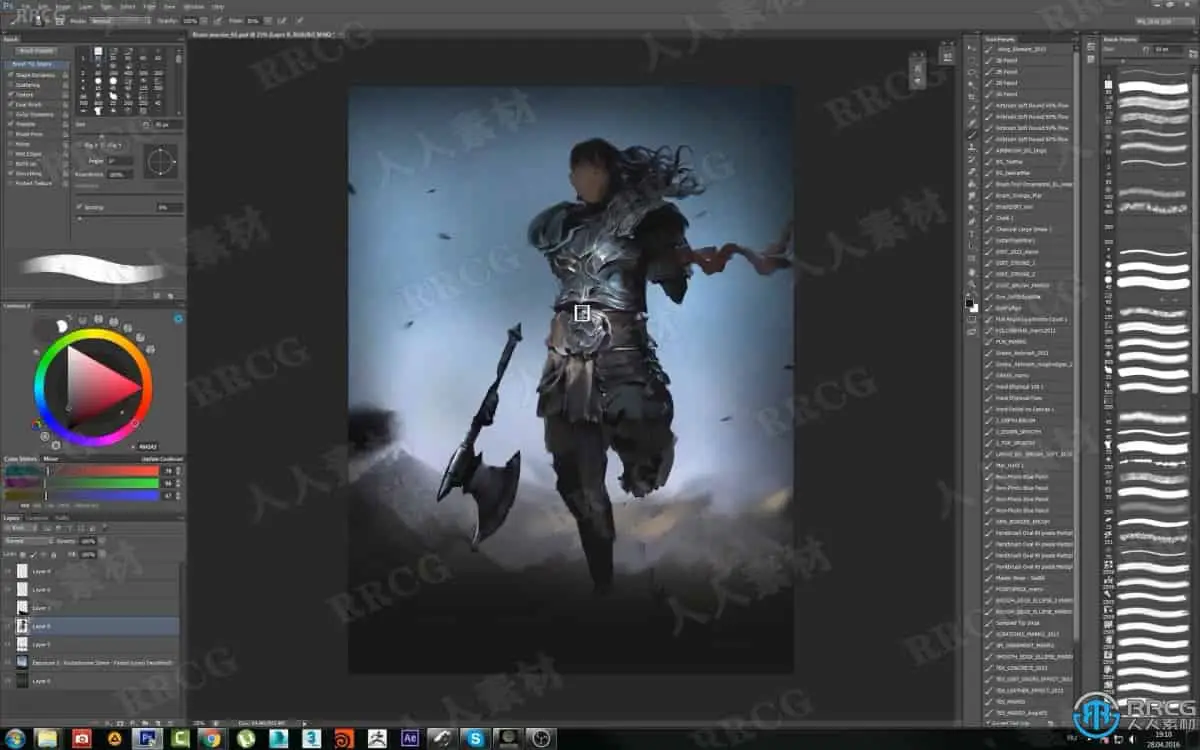Open the brush preset picker dropdown
Image resolution: width=1200 pixels, height=750 pixels.
[x=40, y=21]
